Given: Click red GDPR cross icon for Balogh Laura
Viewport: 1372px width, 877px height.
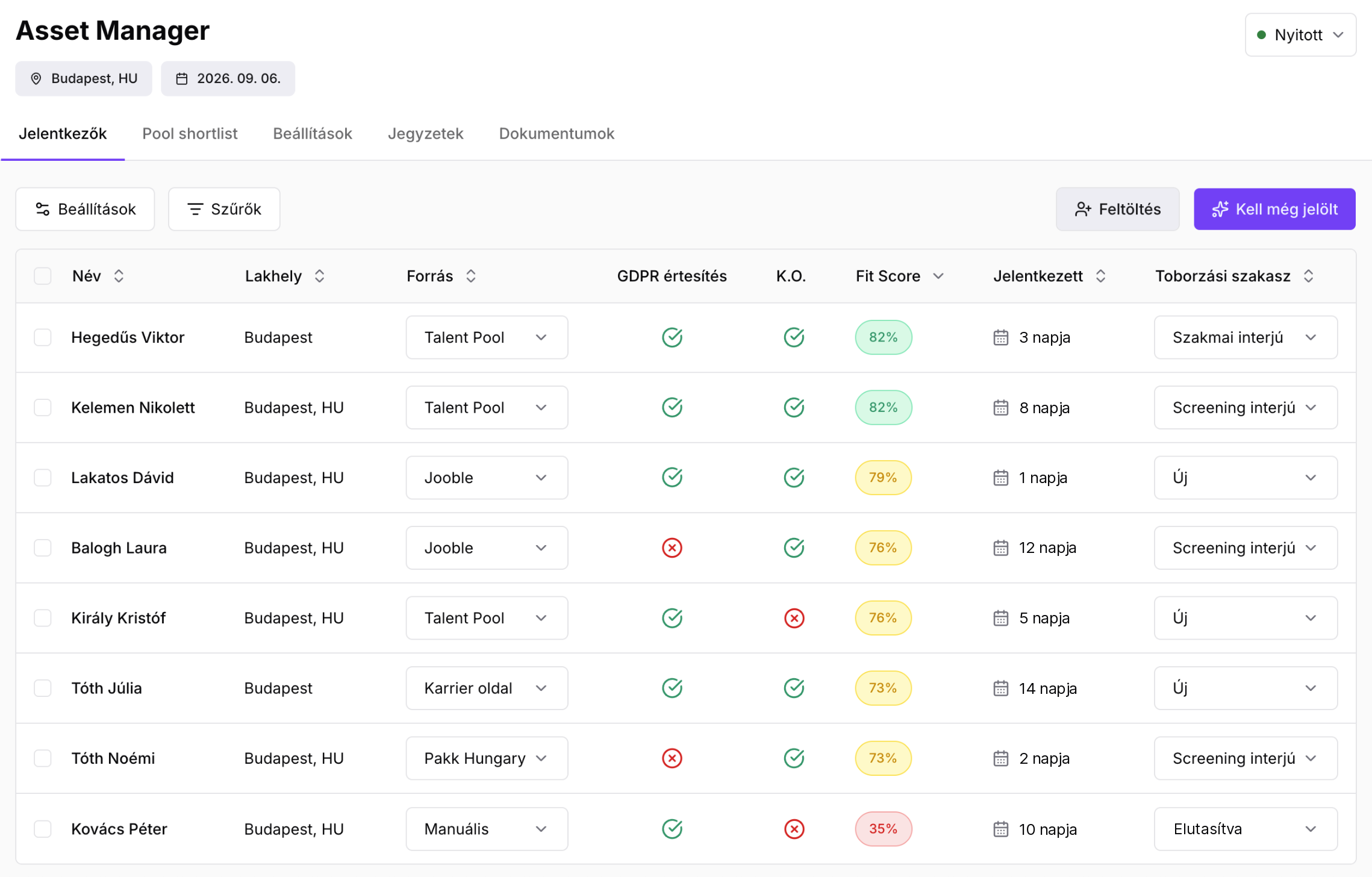Looking at the screenshot, I should [672, 548].
